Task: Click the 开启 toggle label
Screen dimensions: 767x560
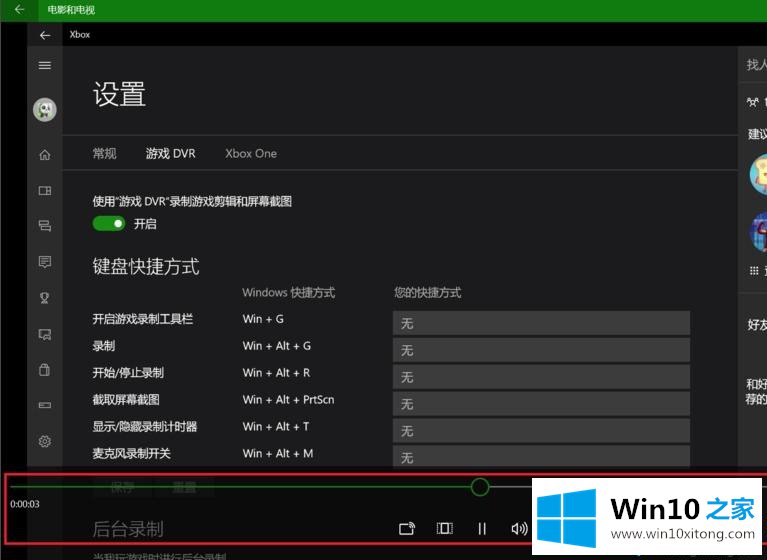Action: click(145, 224)
